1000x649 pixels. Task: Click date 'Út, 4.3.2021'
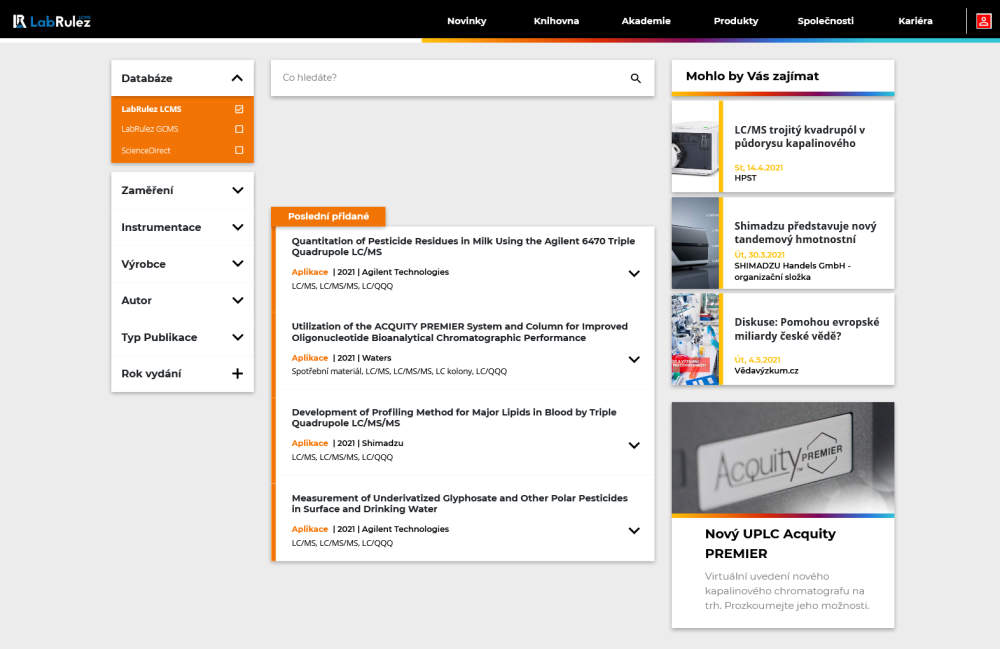[757, 360]
